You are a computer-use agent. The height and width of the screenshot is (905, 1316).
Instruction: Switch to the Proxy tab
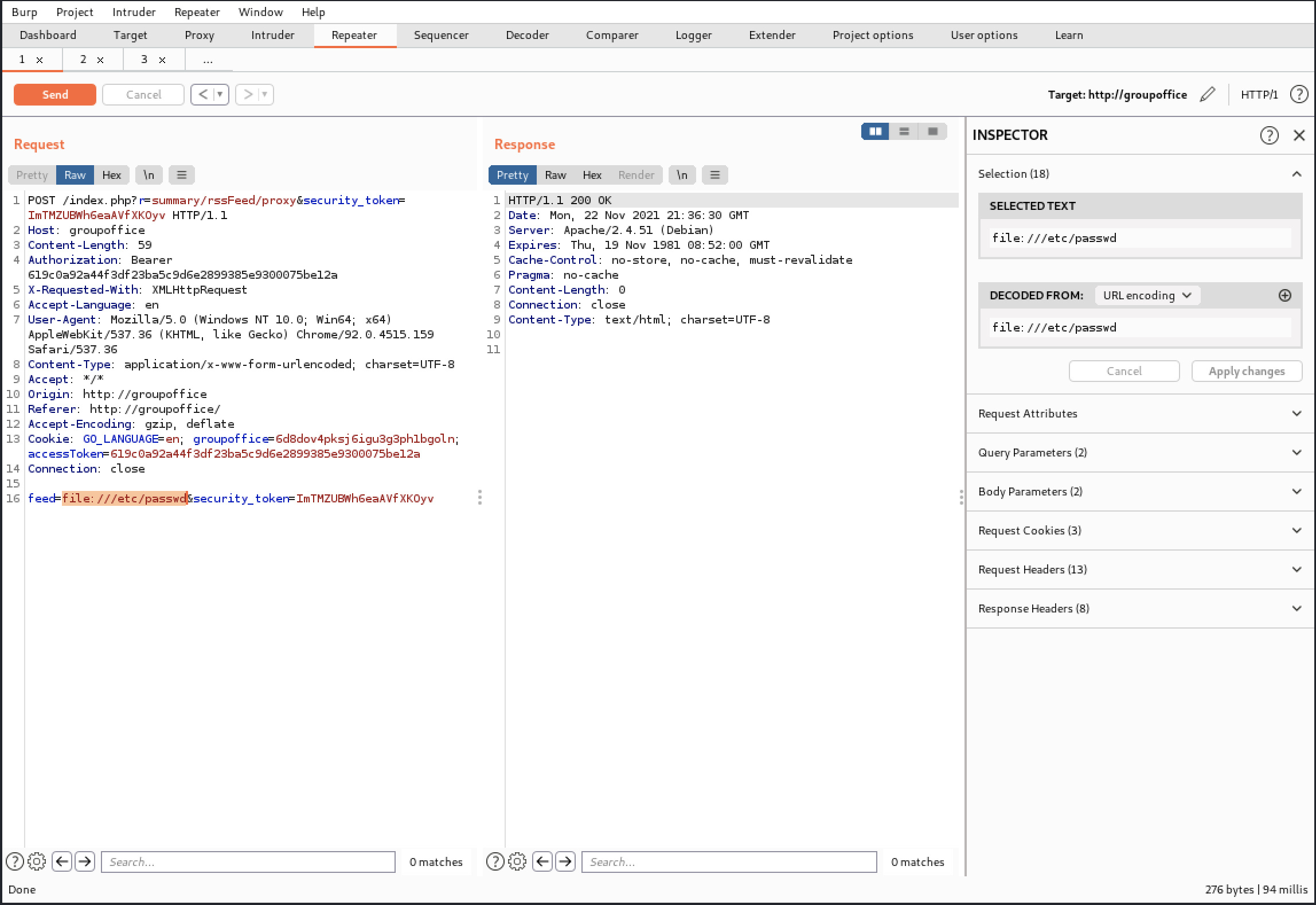200,35
